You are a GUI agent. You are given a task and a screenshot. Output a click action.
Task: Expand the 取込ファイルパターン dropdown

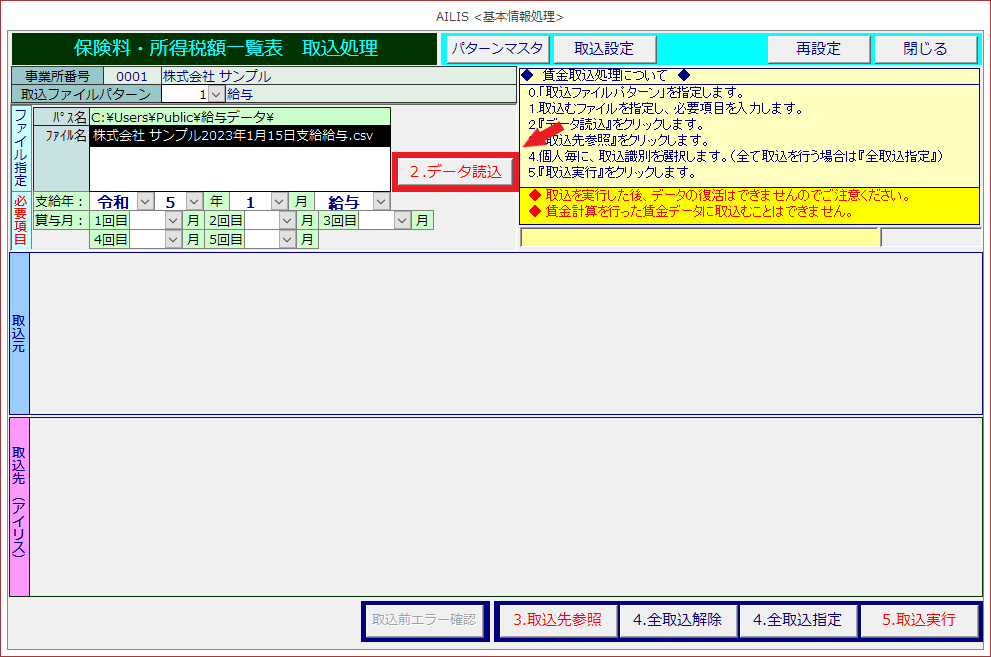216,94
